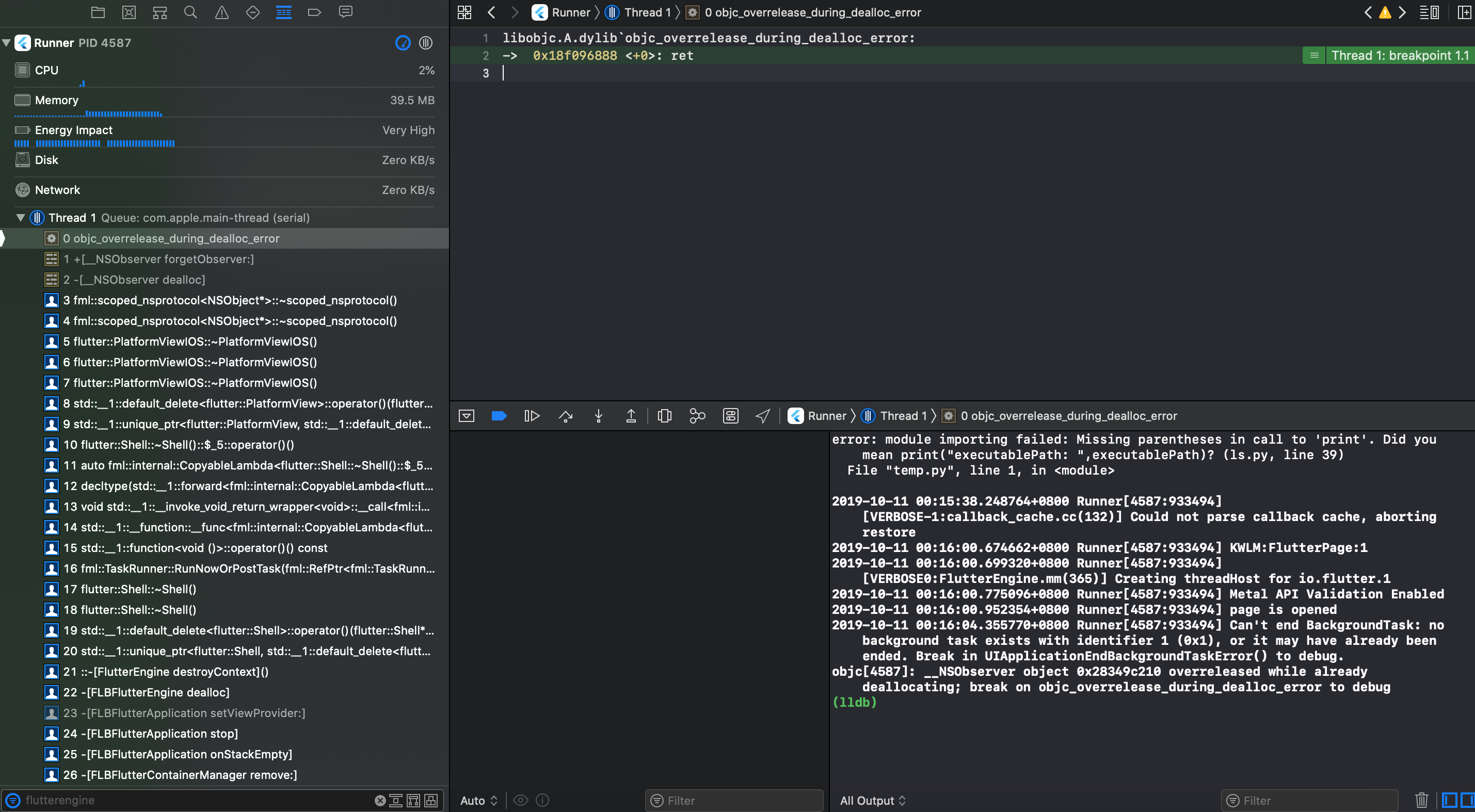Open the Debug View Hierarchy tool
The height and width of the screenshot is (812, 1475).
tap(664, 416)
